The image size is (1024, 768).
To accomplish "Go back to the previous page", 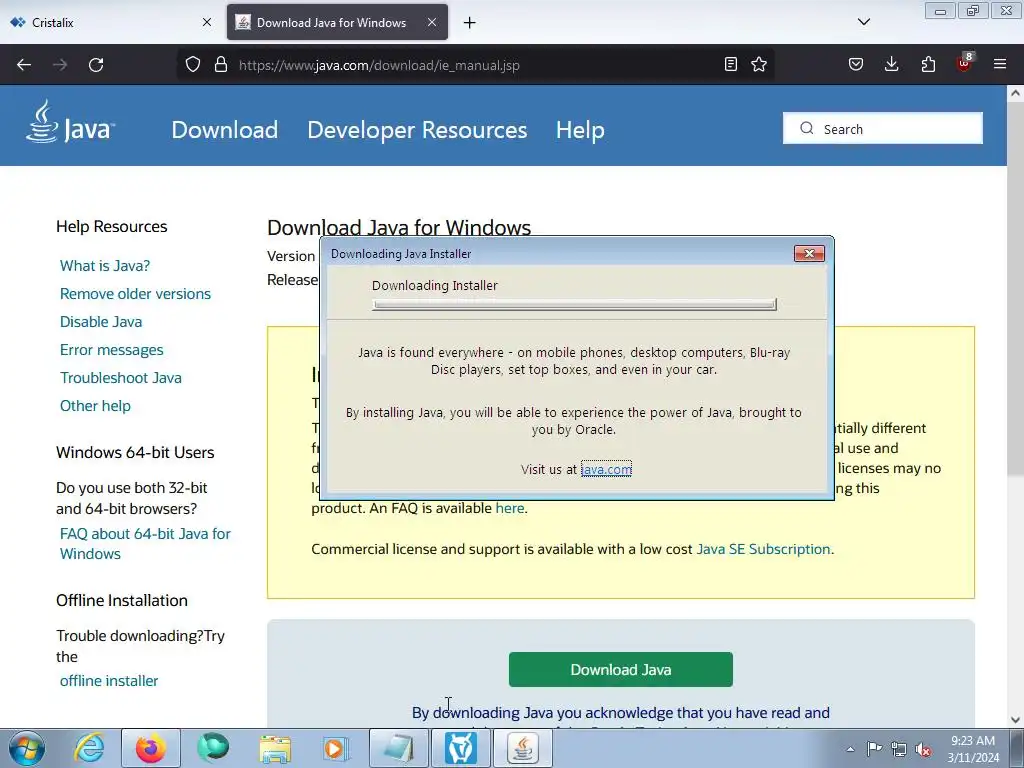I will point(24,65).
